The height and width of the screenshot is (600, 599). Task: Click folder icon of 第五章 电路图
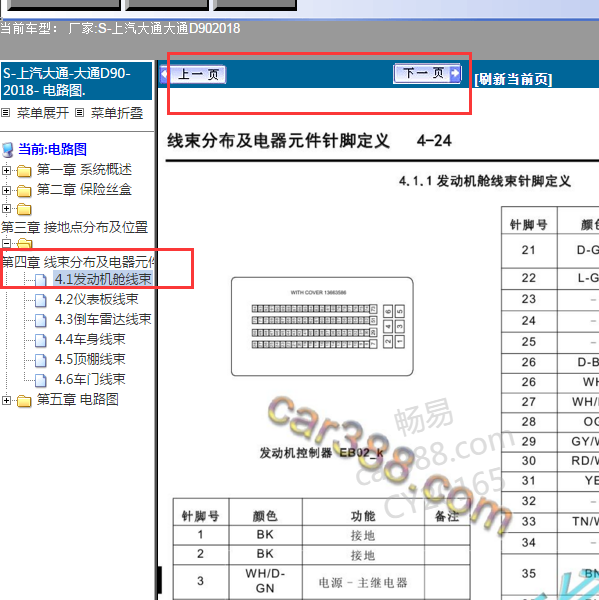click(x=24, y=401)
